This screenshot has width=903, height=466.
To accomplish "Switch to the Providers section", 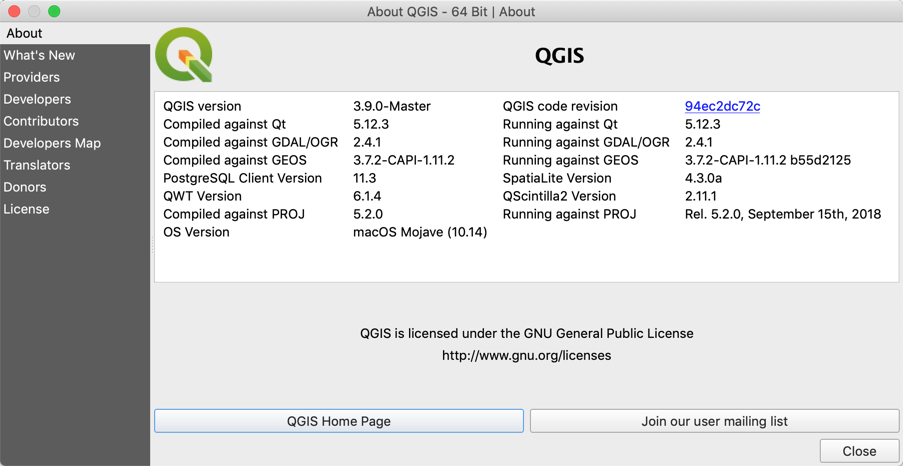I will 75,77.
